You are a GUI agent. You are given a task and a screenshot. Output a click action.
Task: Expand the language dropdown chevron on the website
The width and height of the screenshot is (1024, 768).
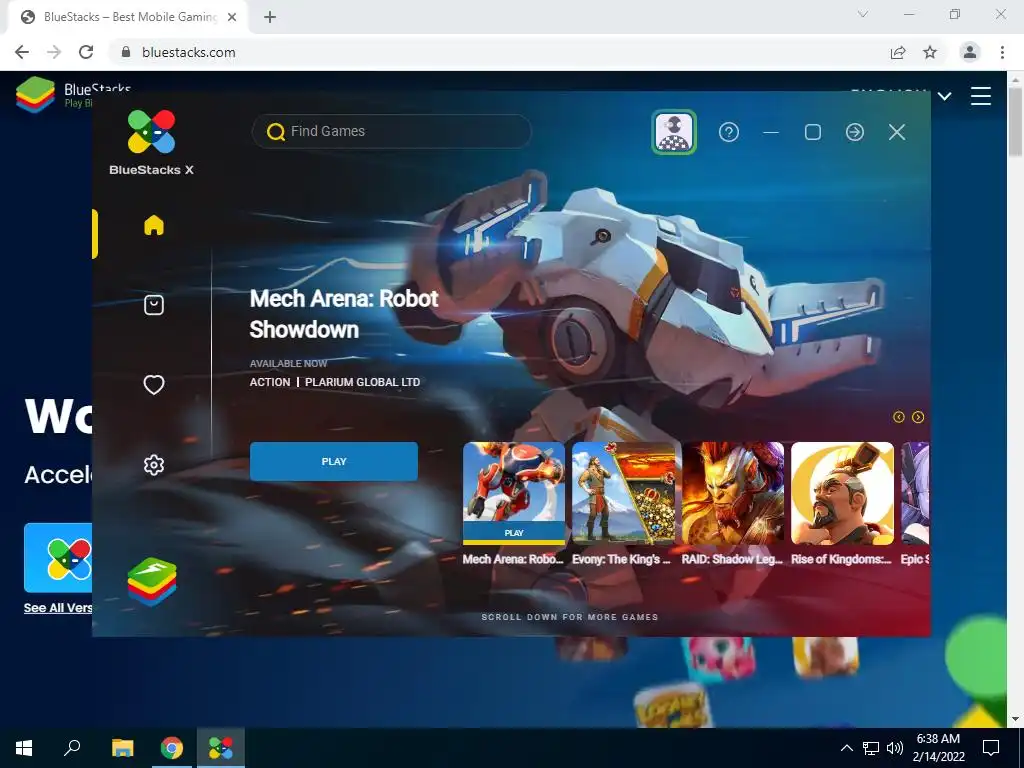click(x=944, y=97)
